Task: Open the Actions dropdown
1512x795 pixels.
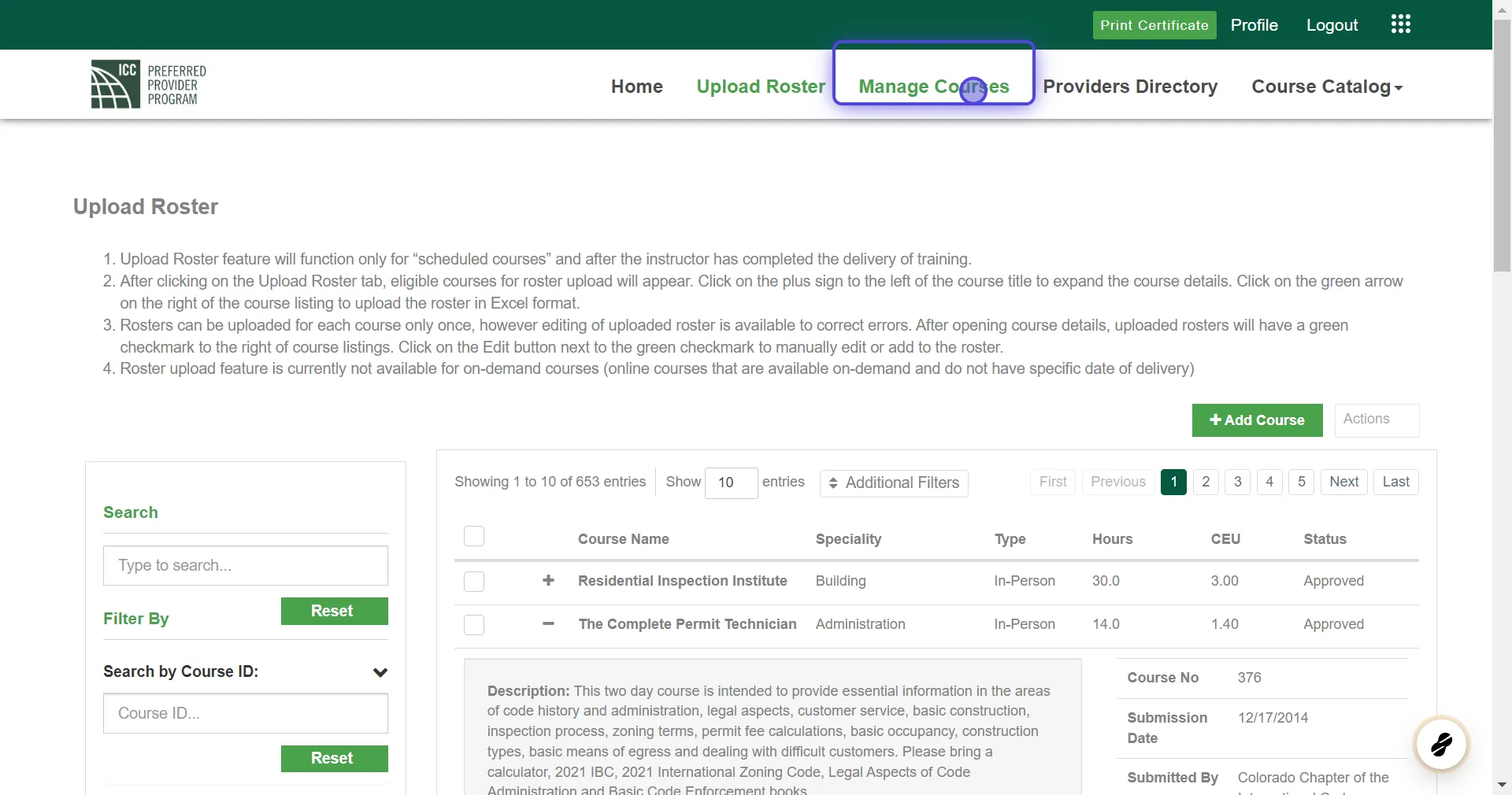Action: pyautogui.click(x=1377, y=420)
